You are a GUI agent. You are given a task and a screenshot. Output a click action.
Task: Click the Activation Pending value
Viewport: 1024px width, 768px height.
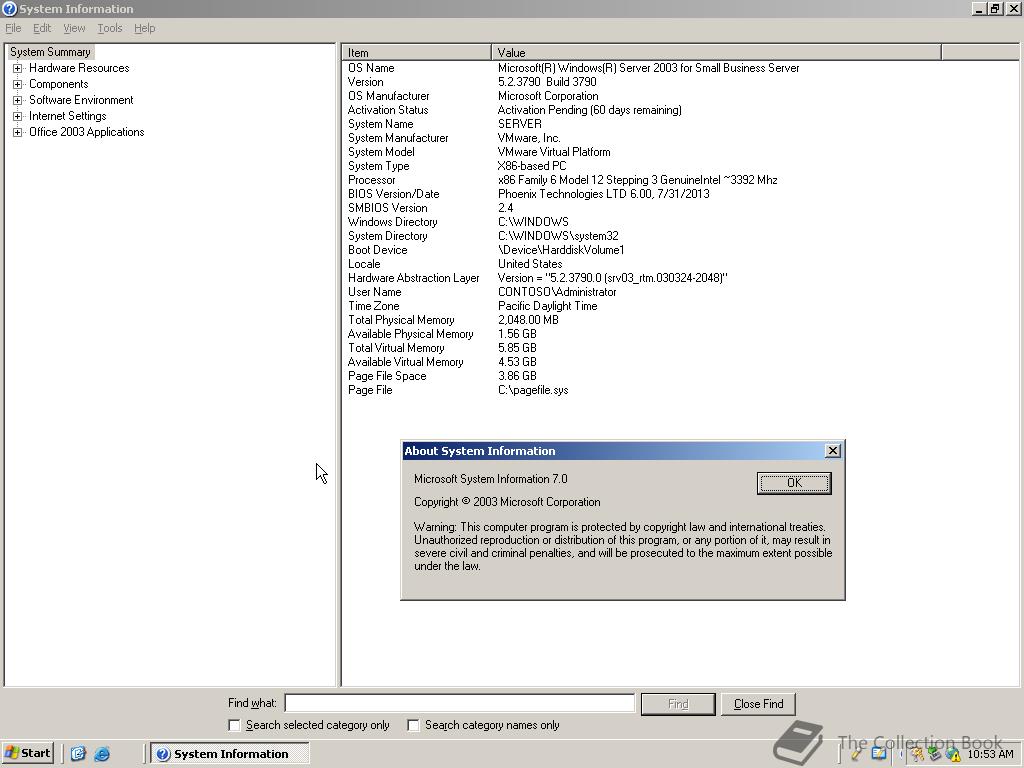click(589, 110)
